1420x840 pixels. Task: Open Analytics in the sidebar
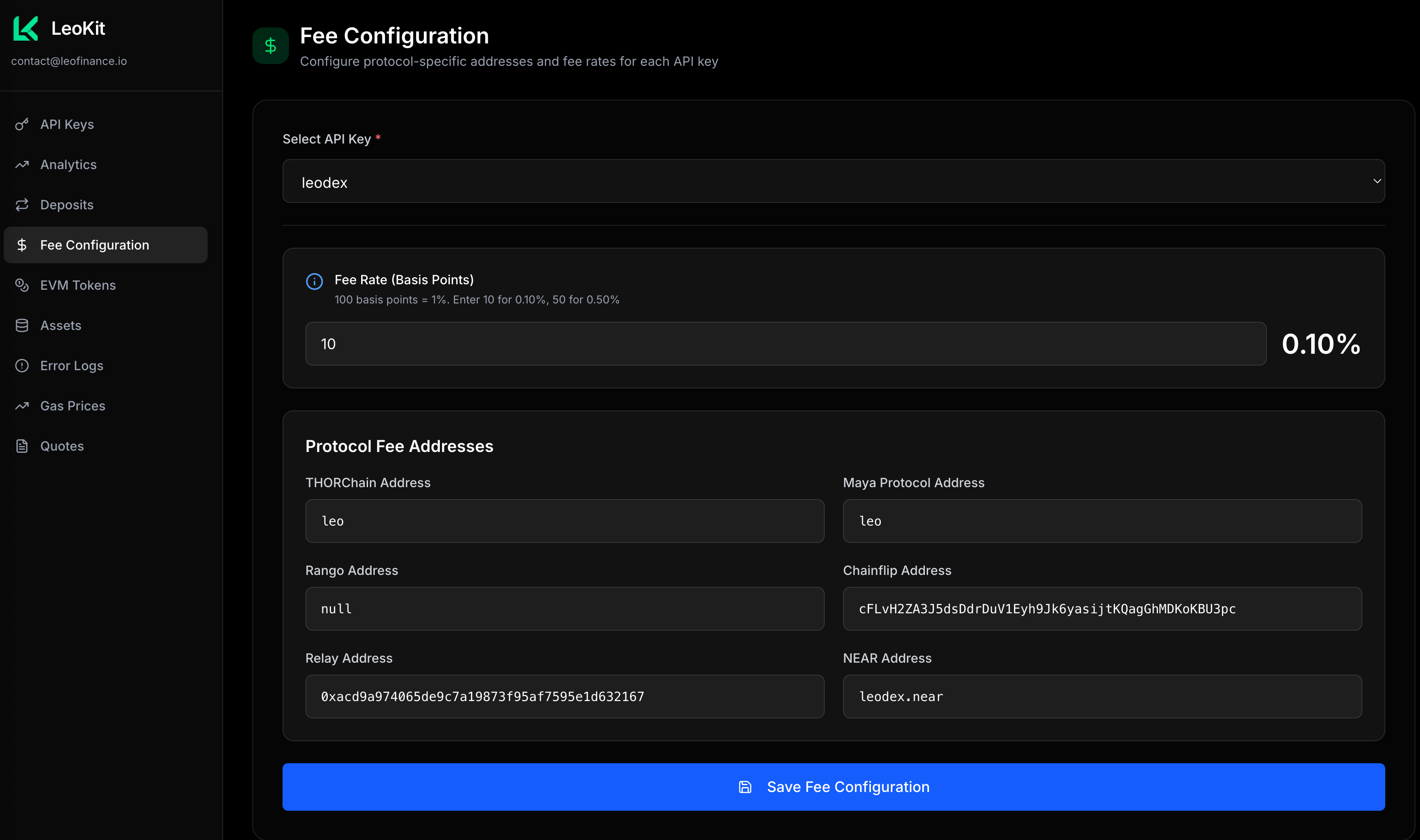click(68, 165)
